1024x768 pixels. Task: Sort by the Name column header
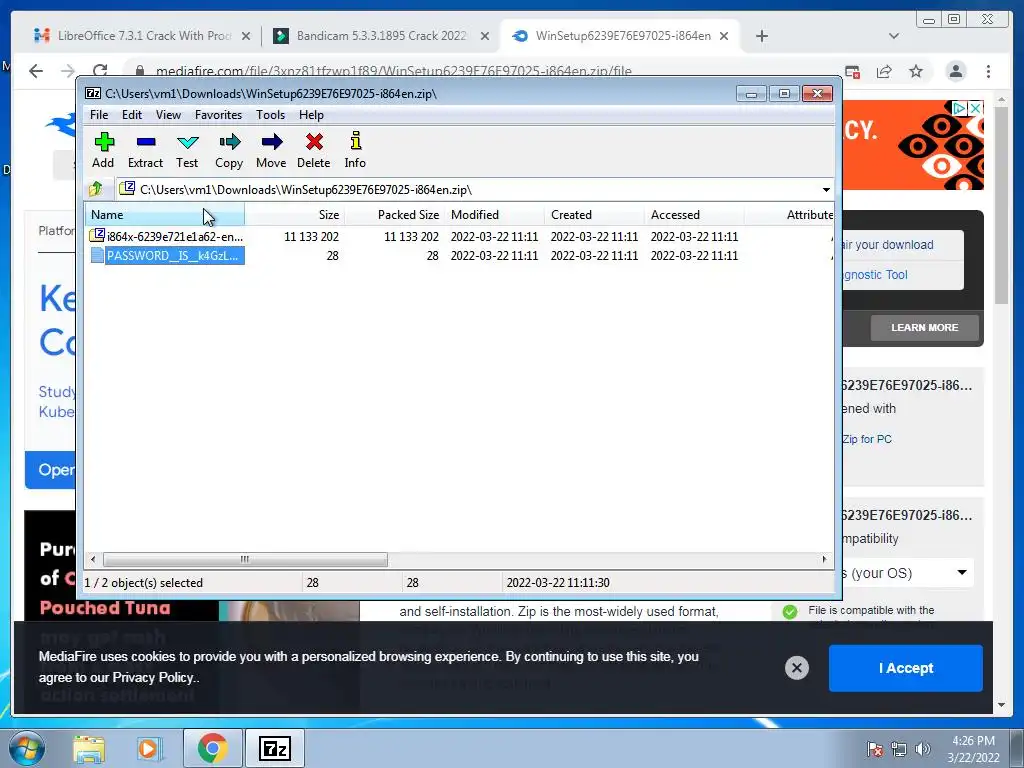[x=165, y=215]
